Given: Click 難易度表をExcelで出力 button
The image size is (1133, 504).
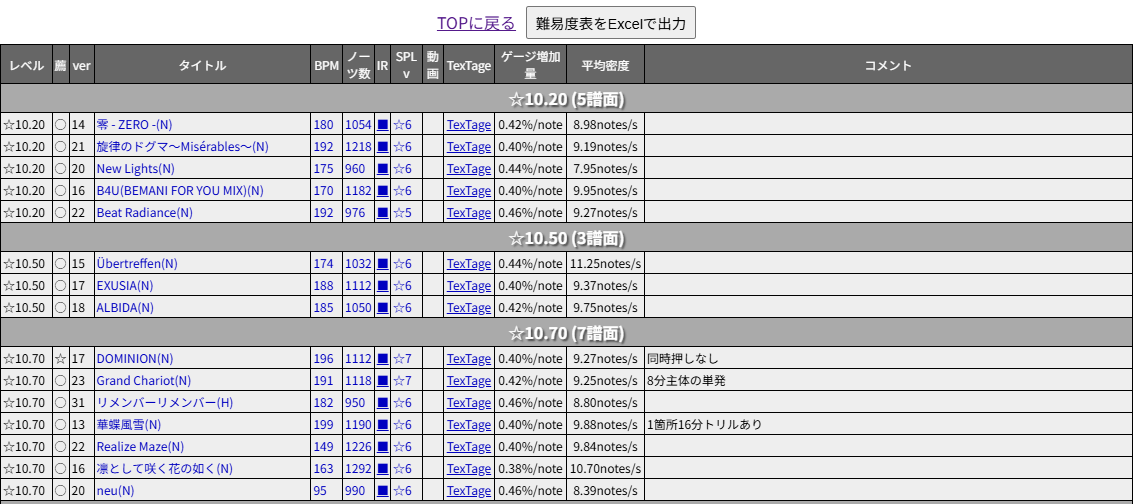Looking at the screenshot, I should (611, 23).
